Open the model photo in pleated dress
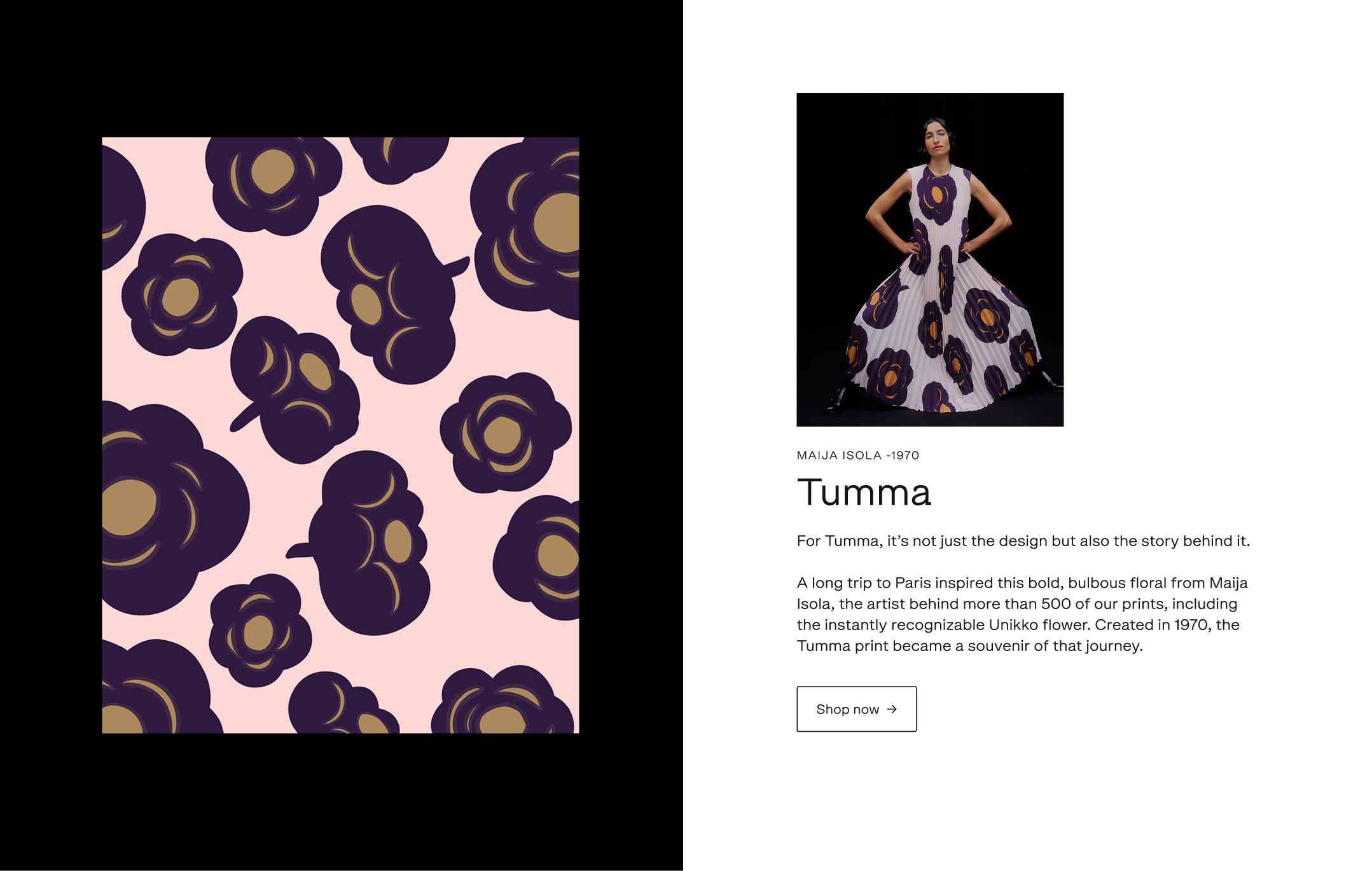The height and width of the screenshot is (871, 1372). (x=929, y=259)
